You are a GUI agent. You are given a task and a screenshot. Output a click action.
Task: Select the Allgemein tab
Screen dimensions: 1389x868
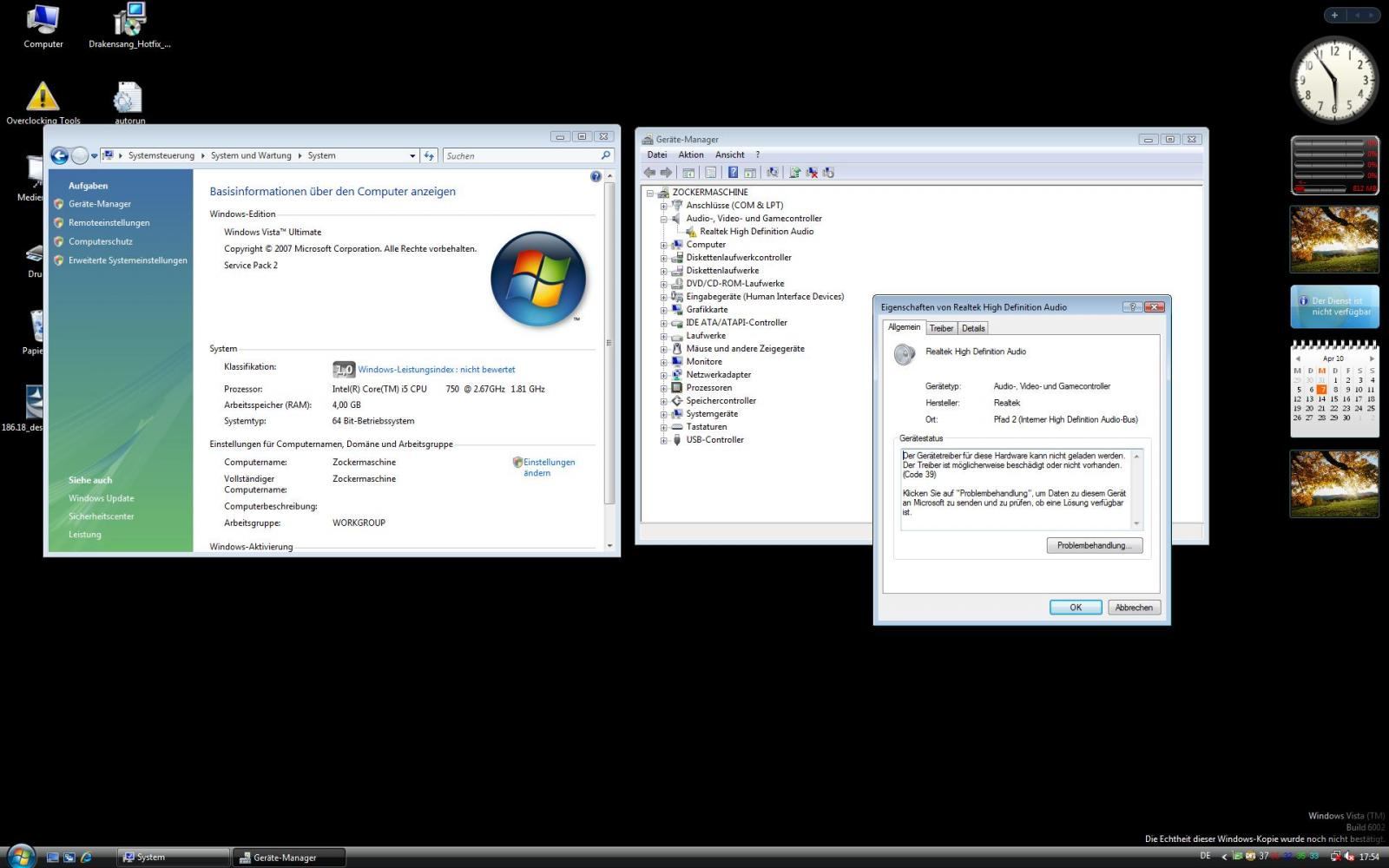pos(904,327)
